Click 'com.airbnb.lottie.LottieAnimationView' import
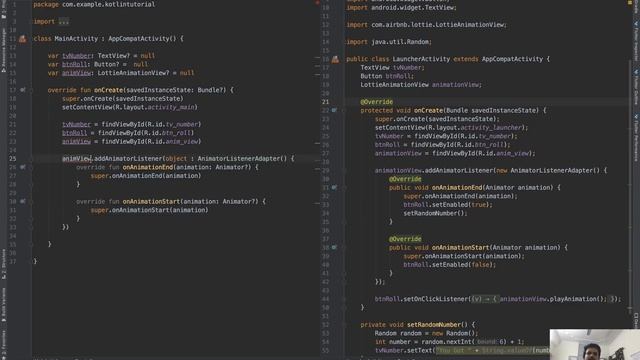Screen dimensions: 640x360 [x=438, y=25]
